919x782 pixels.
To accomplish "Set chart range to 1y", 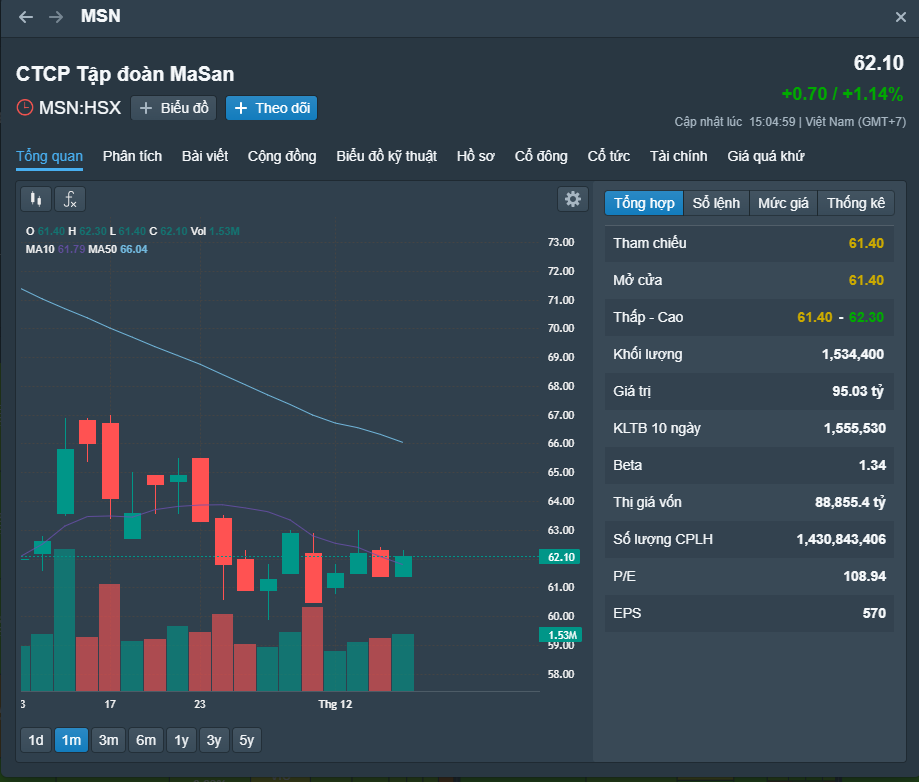I will [181, 740].
